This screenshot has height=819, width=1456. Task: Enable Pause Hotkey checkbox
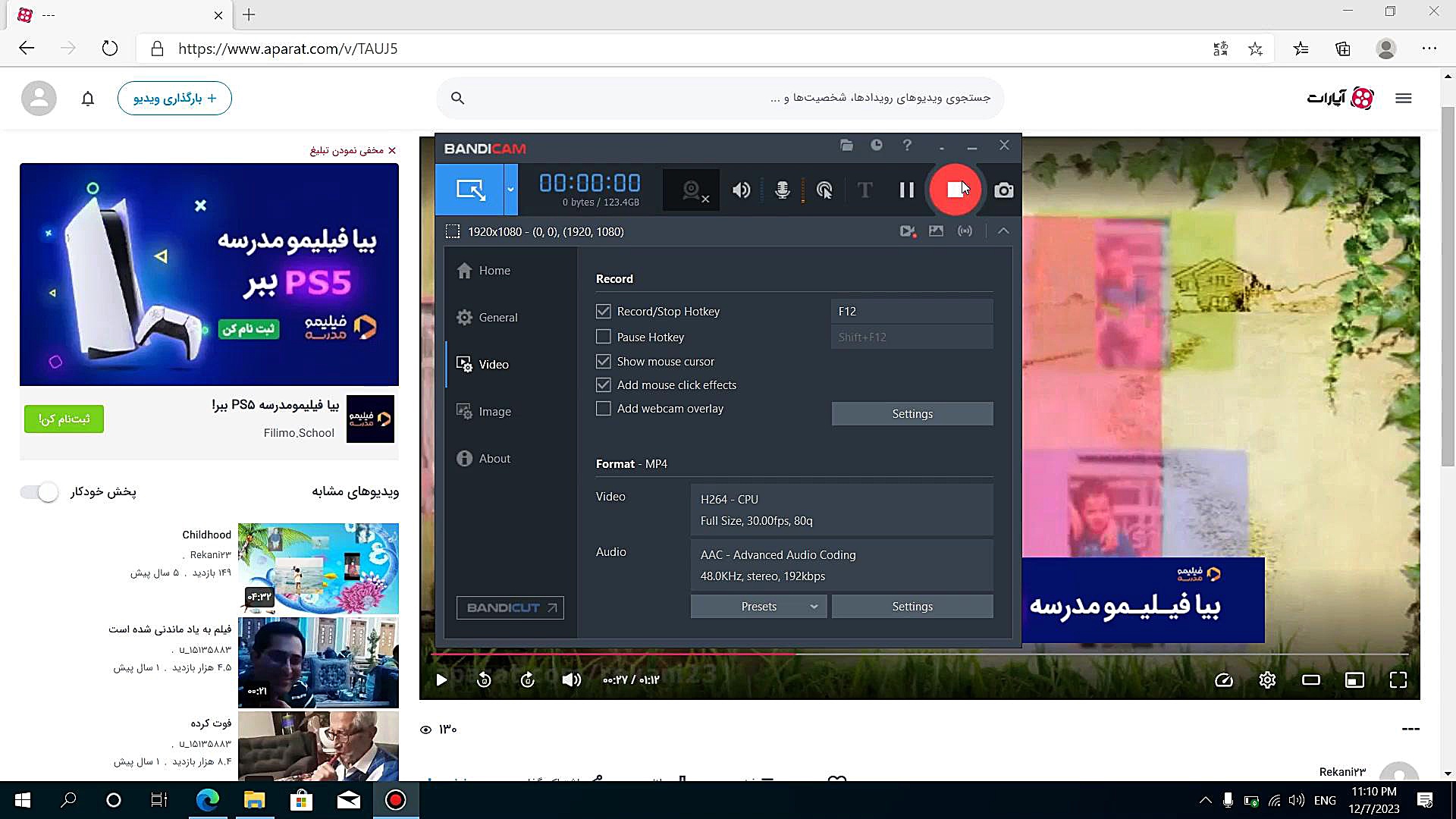604,337
